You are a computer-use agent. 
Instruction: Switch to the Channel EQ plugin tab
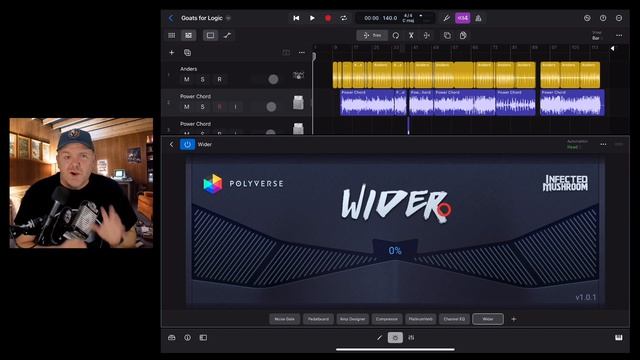point(454,319)
